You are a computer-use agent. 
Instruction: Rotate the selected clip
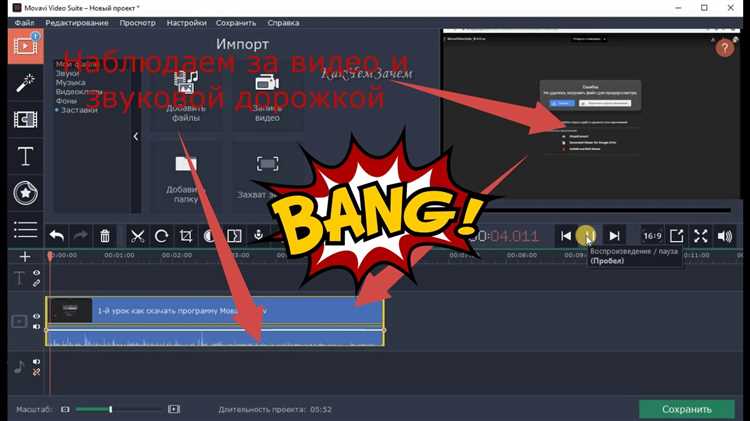point(161,236)
